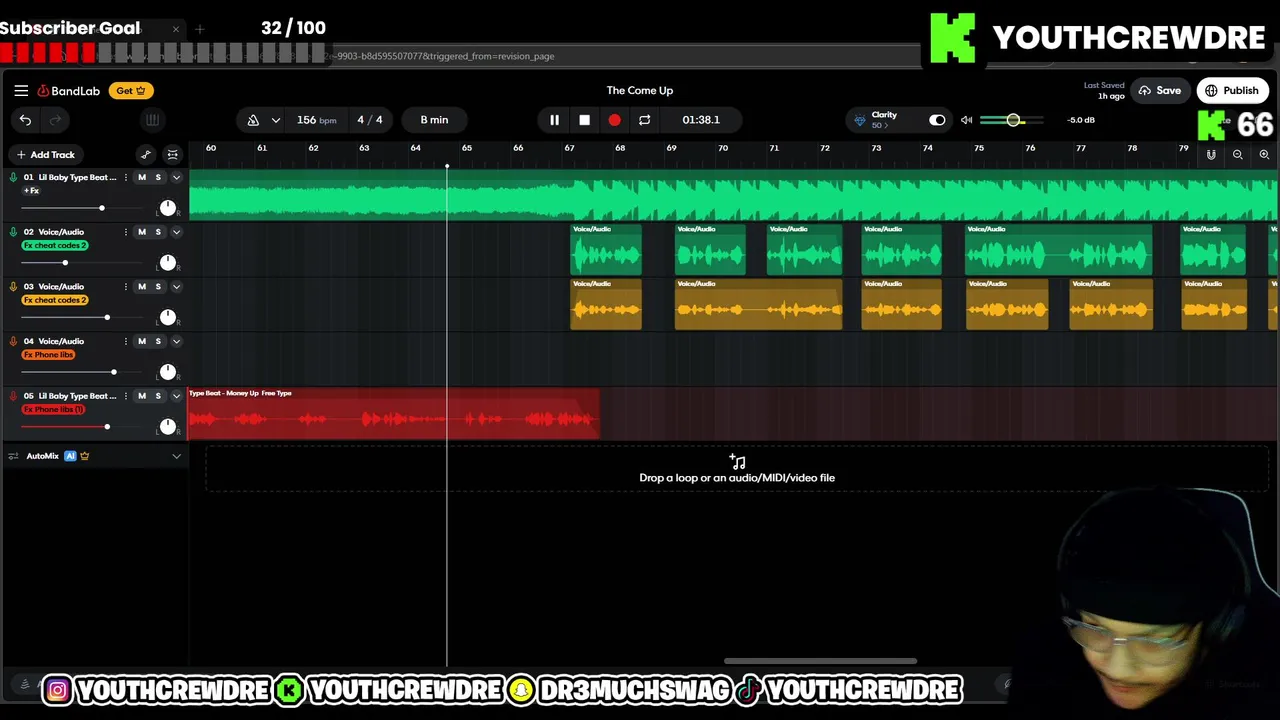Mute track 03 Voice/Audio
The image size is (1280, 720).
tap(142, 286)
